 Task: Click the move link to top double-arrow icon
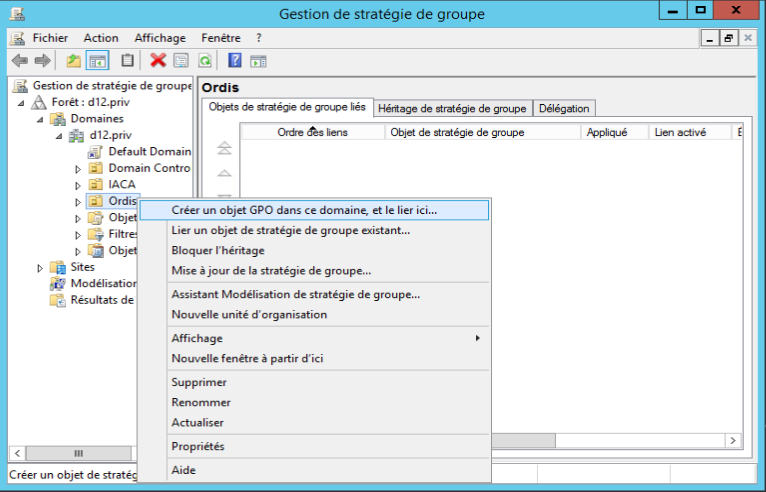tap(224, 148)
